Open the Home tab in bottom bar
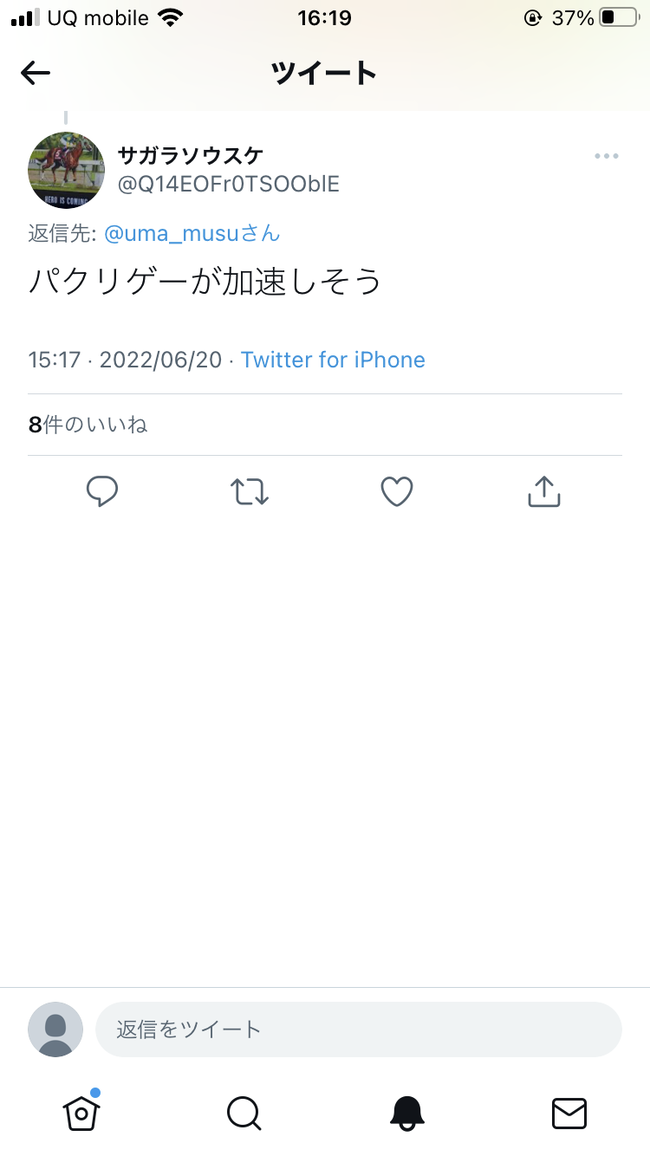 [81, 1111]
